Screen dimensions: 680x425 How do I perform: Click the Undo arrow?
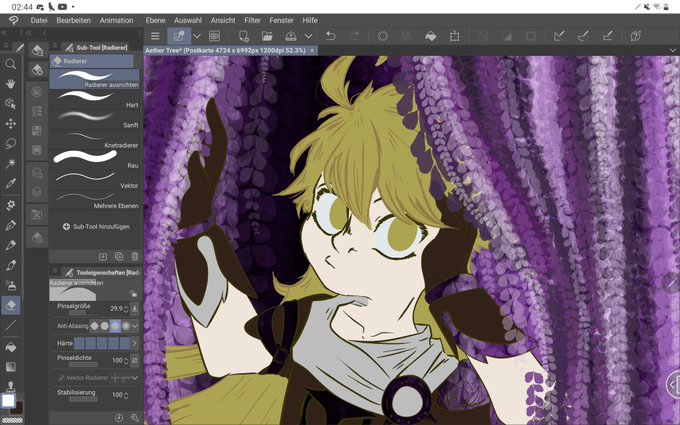330,36
